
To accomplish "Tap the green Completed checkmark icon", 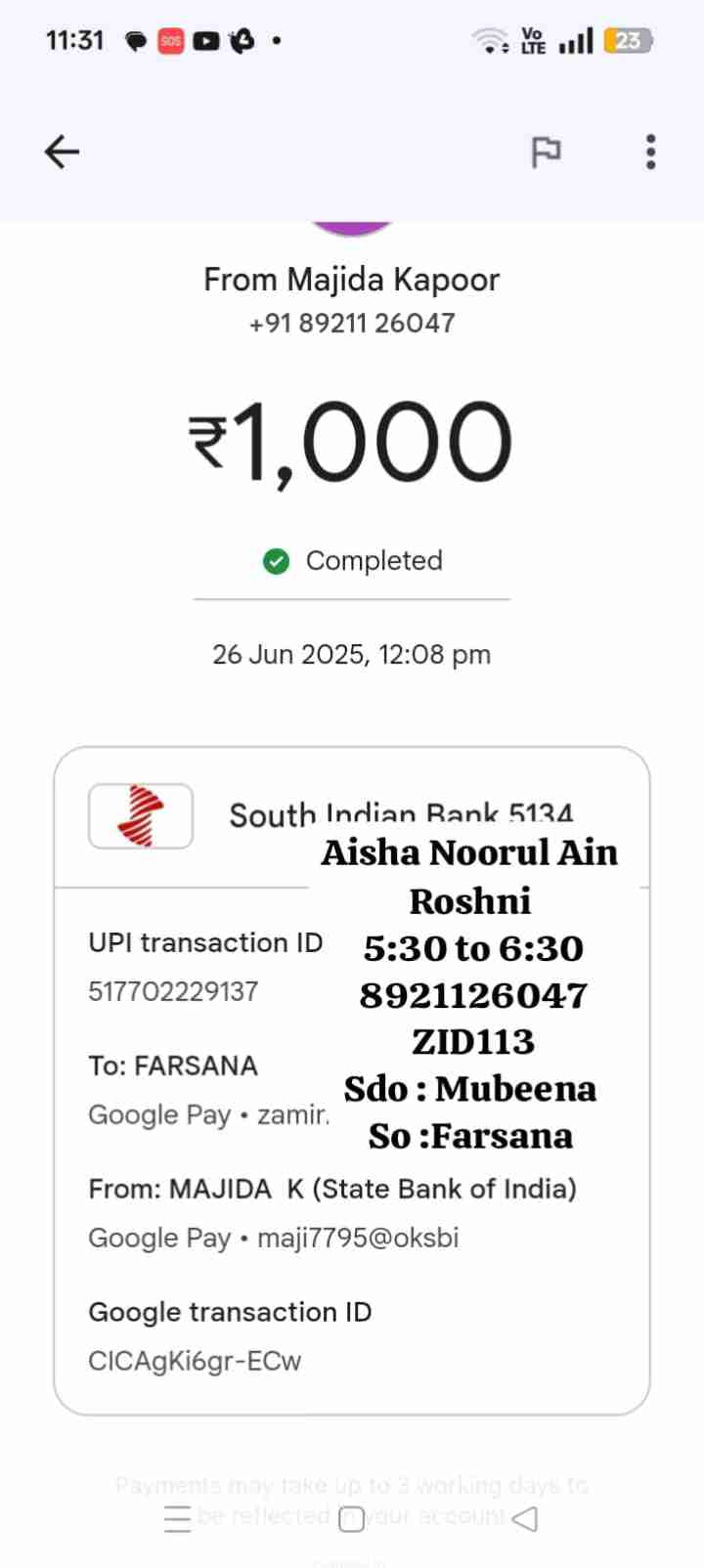I will 277,561.
